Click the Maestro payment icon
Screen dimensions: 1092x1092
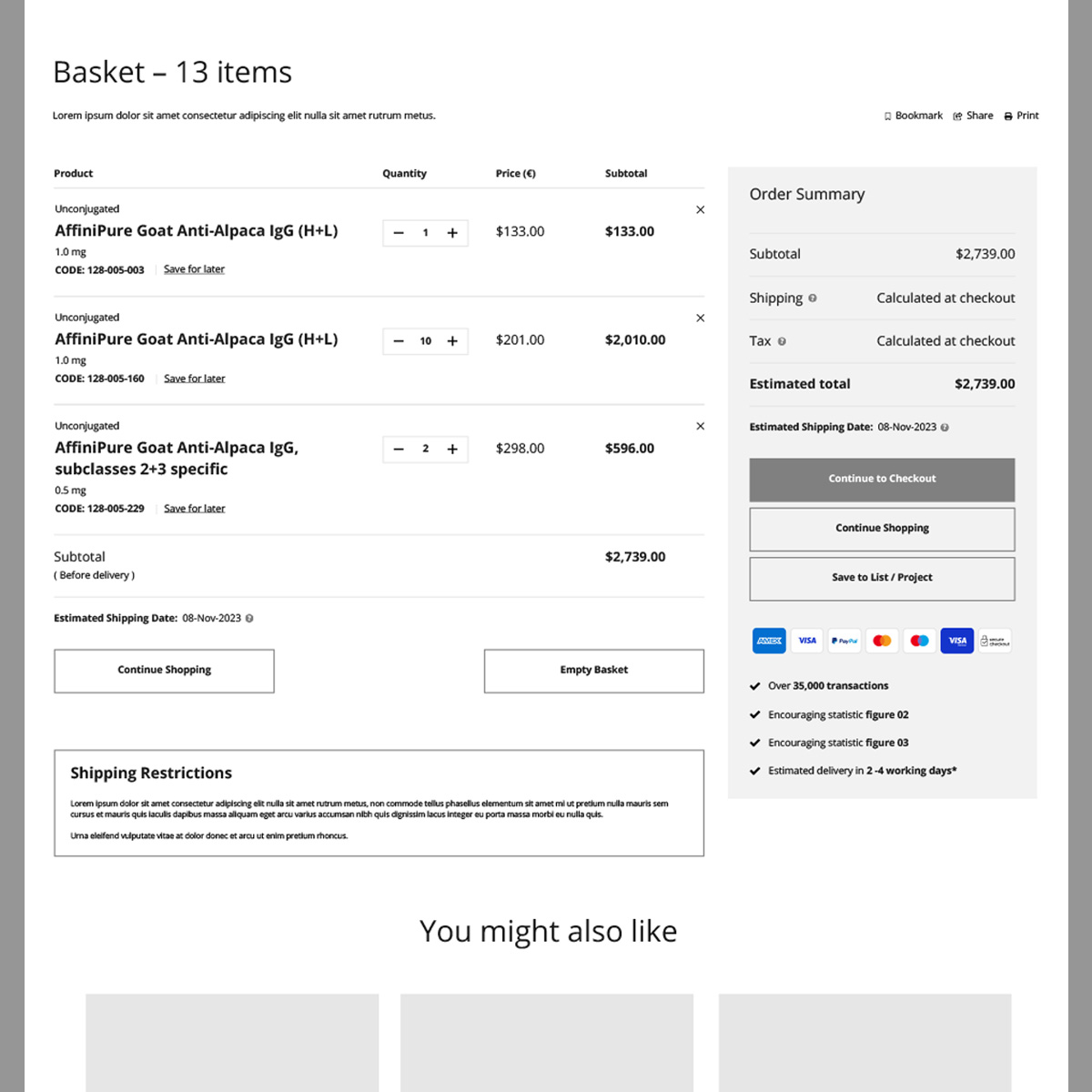pyautogui.click(x=920, y=641)
